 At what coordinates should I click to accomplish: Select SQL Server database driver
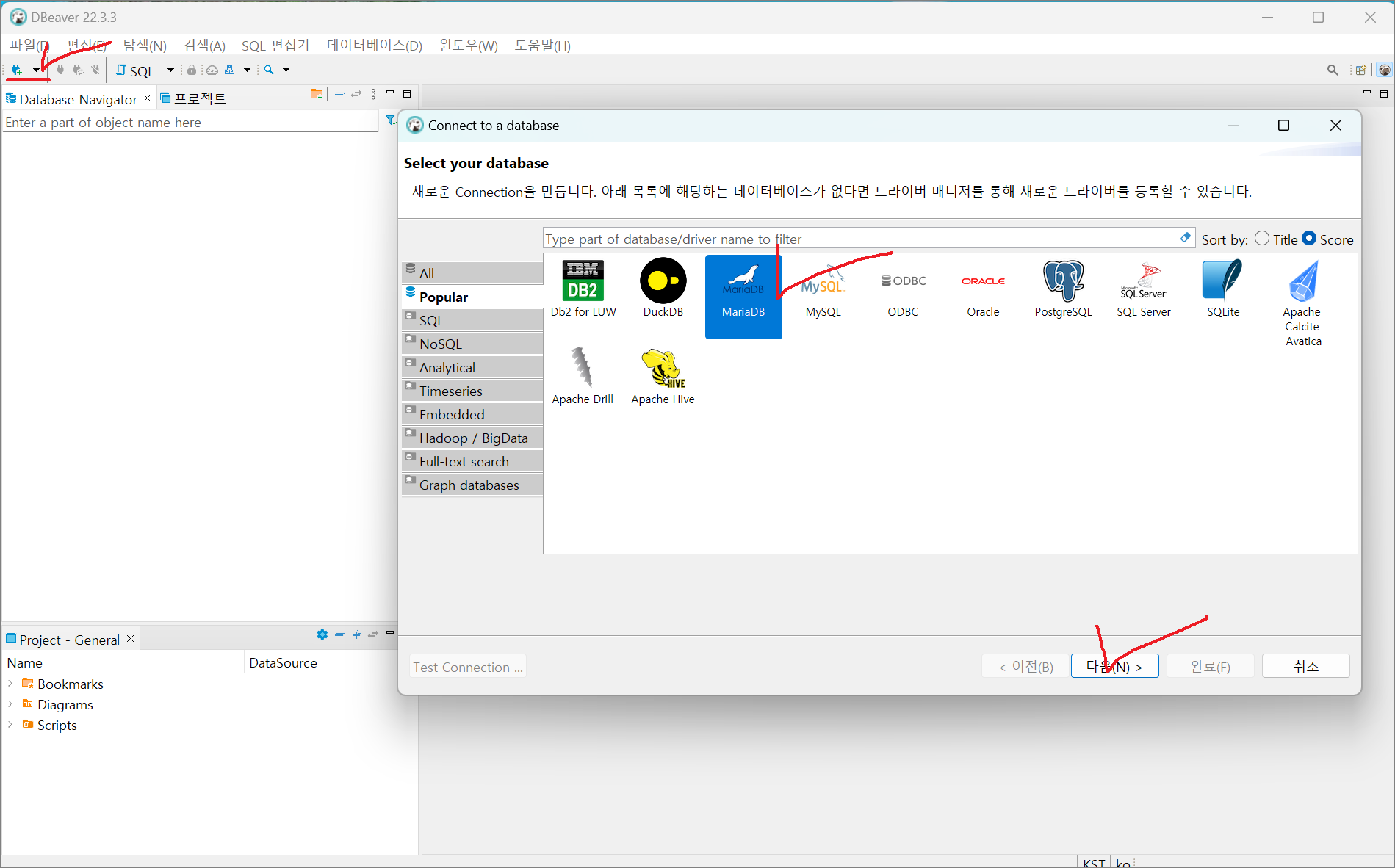(1144, 289)
